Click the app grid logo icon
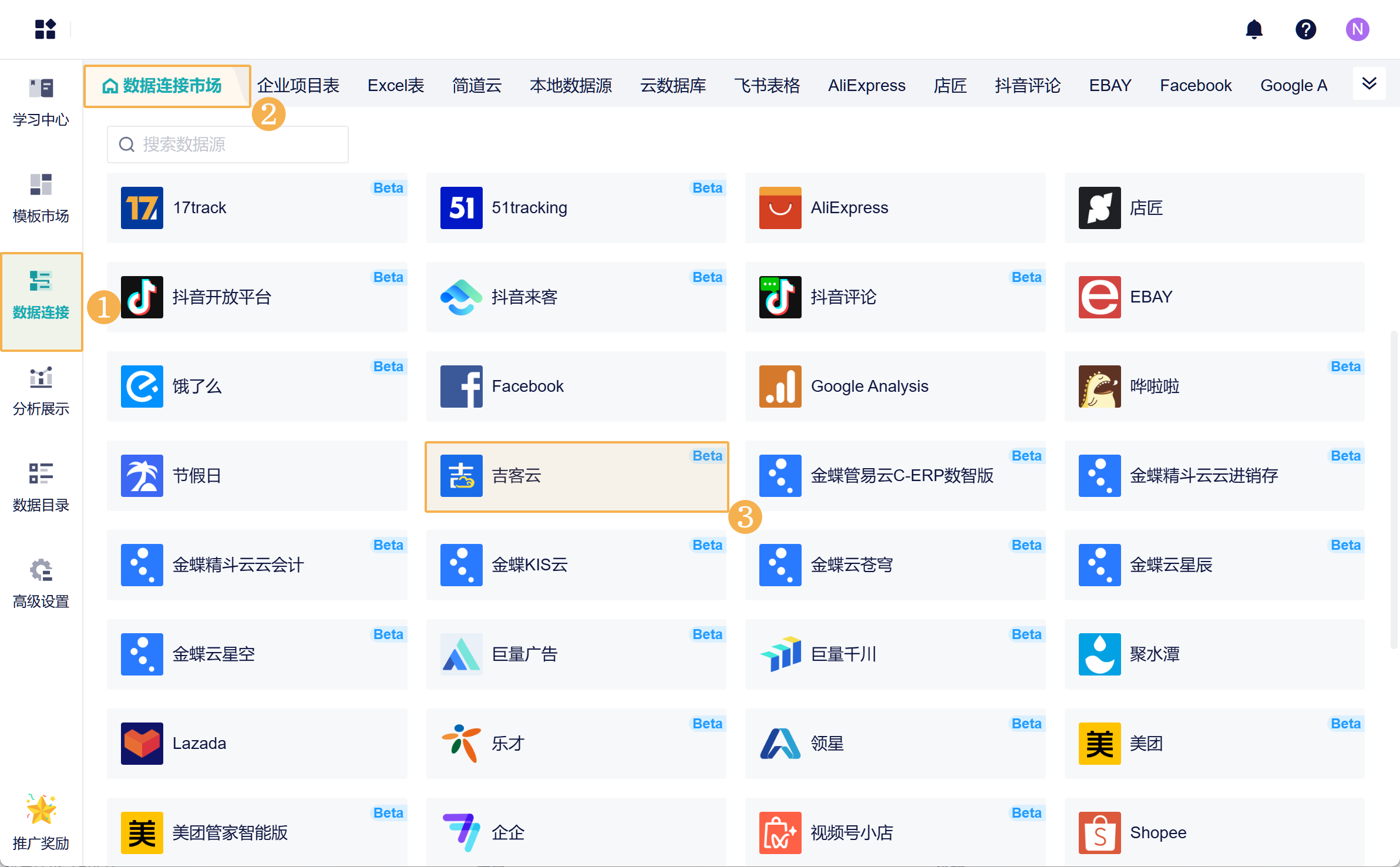 click(45, 29)
